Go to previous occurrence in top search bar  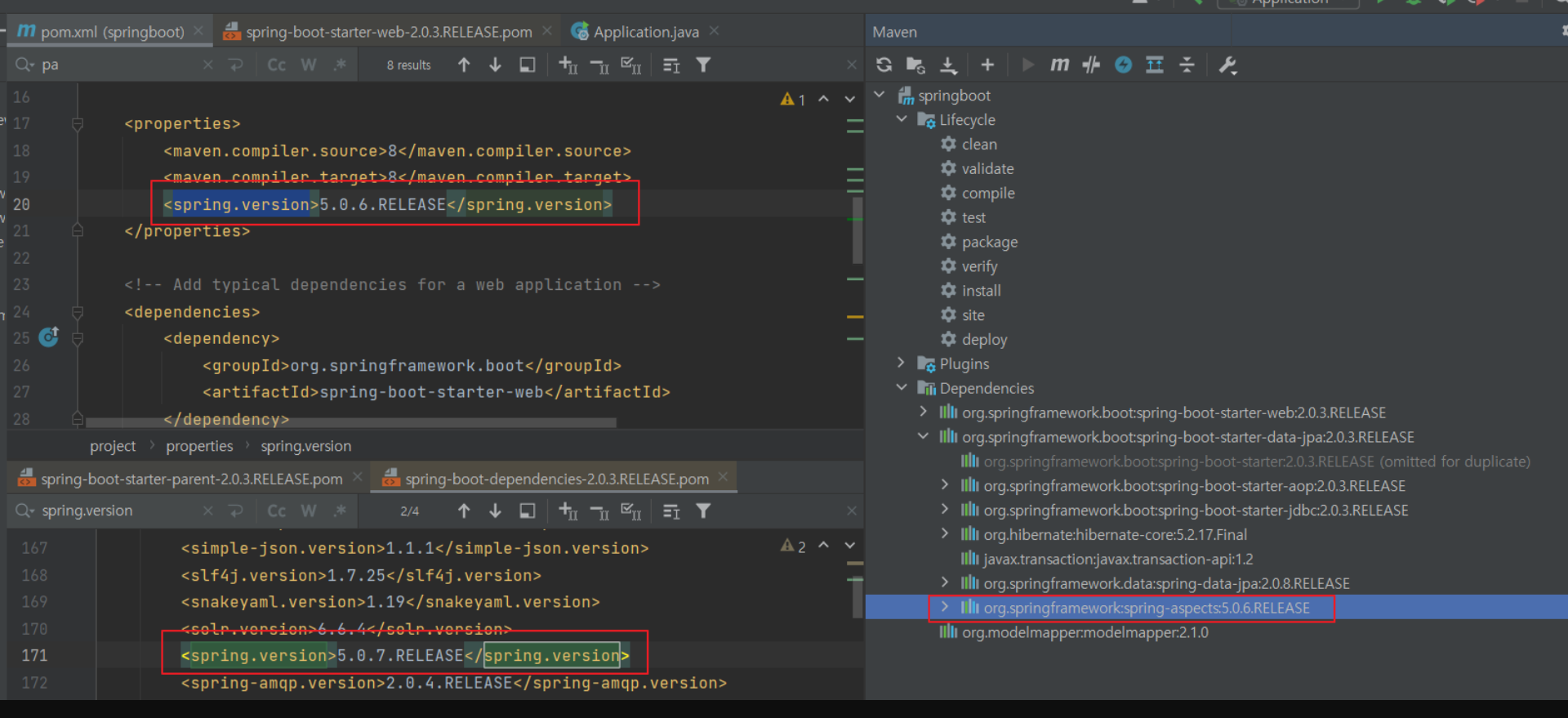464,65
